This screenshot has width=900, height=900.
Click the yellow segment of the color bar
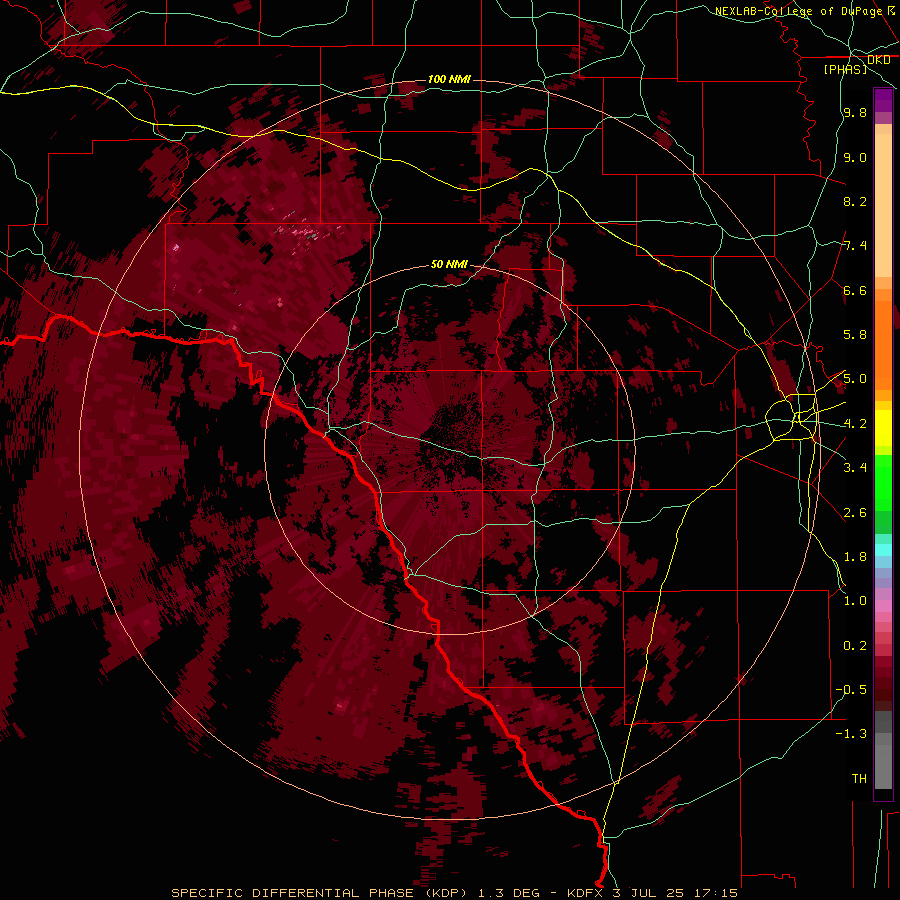tap(883, 428)
